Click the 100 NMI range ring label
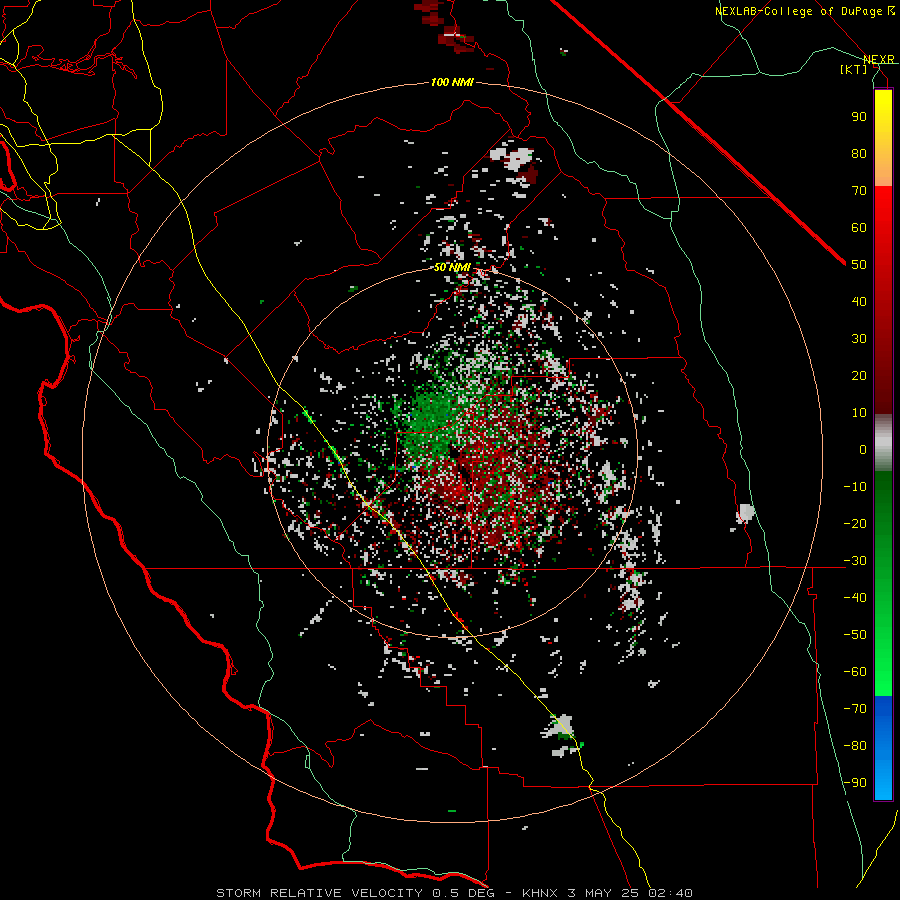900x900 pixels. (452, 83)
